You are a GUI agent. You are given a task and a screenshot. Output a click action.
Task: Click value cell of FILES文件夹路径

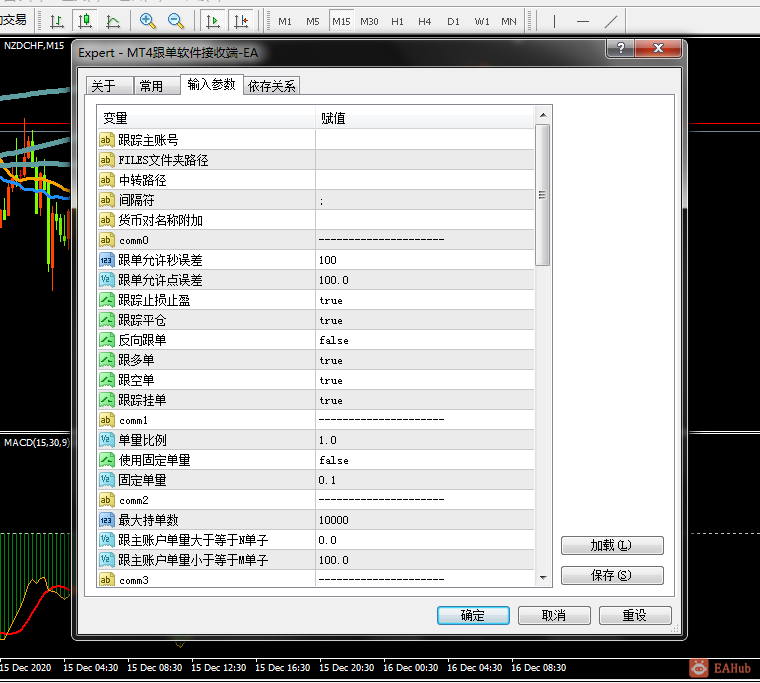tap(425, 160)
